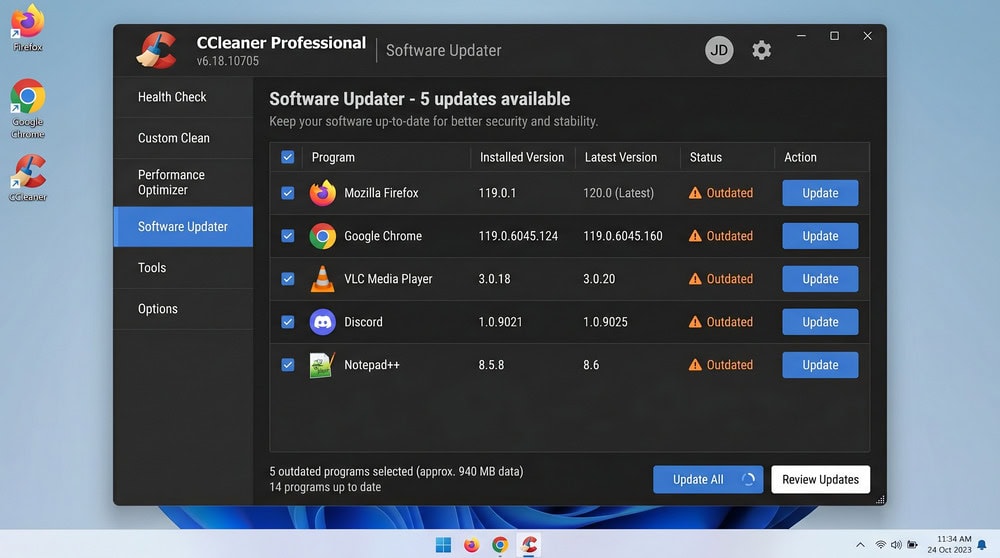This screenshot has width=1000, height=558.
Task: Uncheck the Google Chrome checkbox
Action: [288, 236]
